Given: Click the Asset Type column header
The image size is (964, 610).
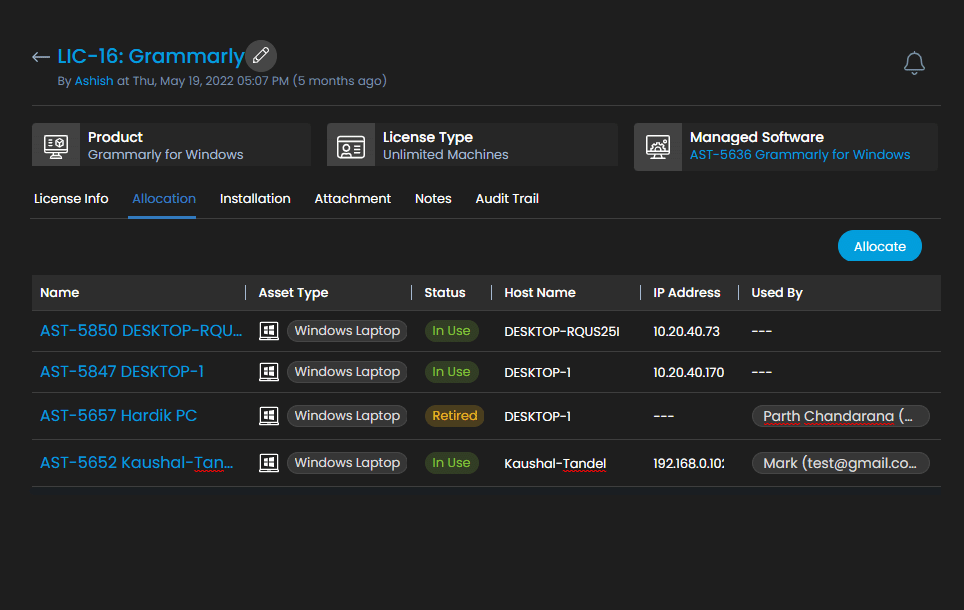Looking at the screenshot, I should 293,293.
